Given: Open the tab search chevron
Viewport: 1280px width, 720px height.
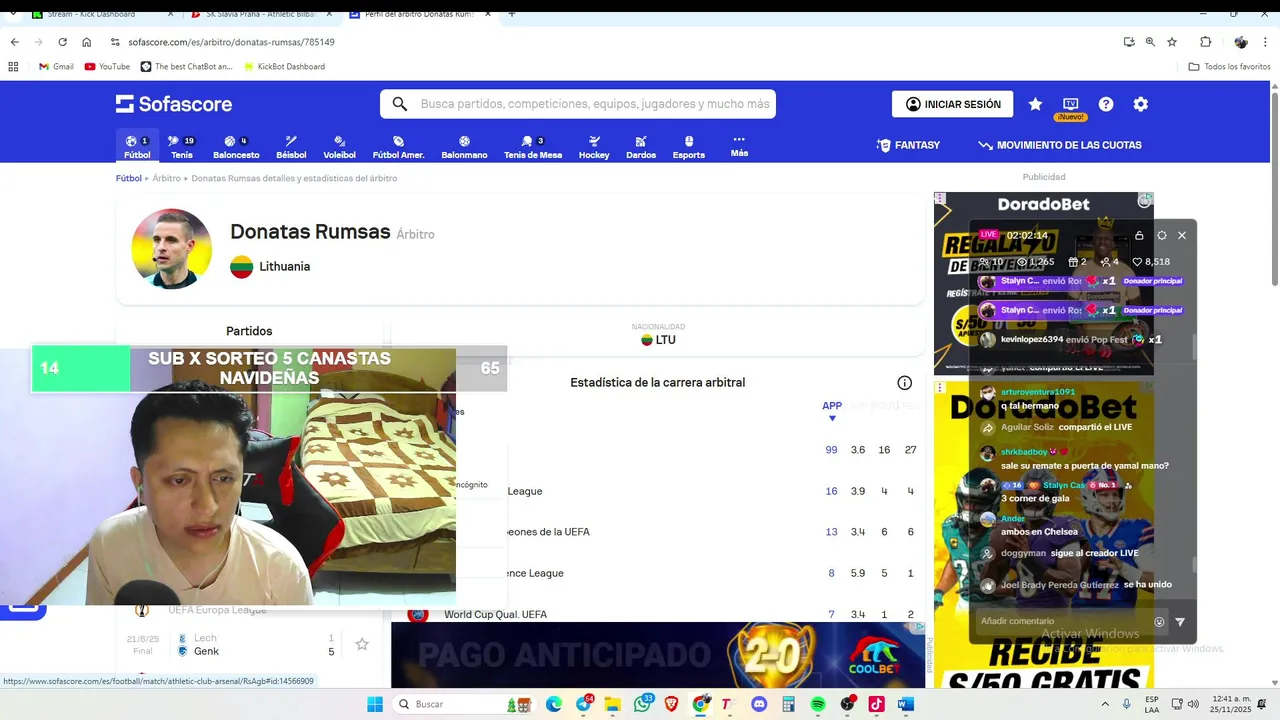Looking at the screenshot, I should pyautogui.click(x=13, y=14).
